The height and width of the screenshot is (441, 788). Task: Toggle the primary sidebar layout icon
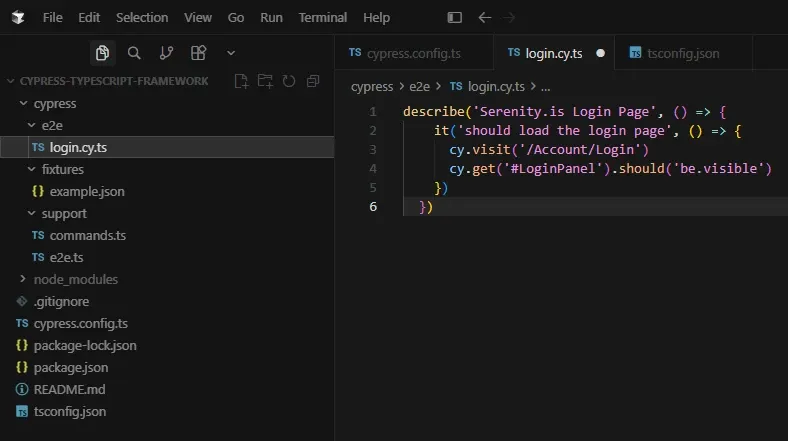454,18
